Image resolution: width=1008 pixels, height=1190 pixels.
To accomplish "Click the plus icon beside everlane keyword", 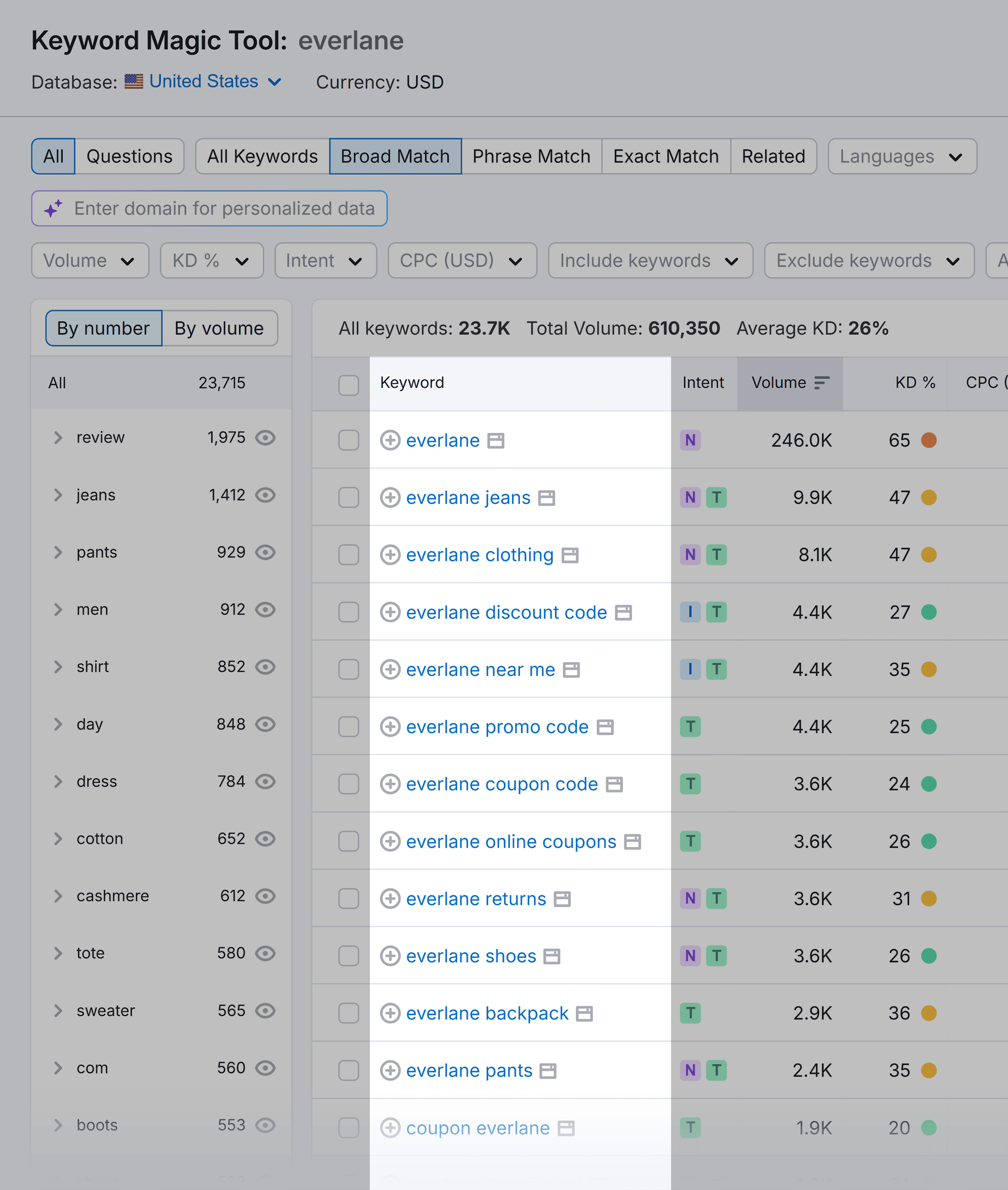I will pyautogui.click(x=390, y=440).
